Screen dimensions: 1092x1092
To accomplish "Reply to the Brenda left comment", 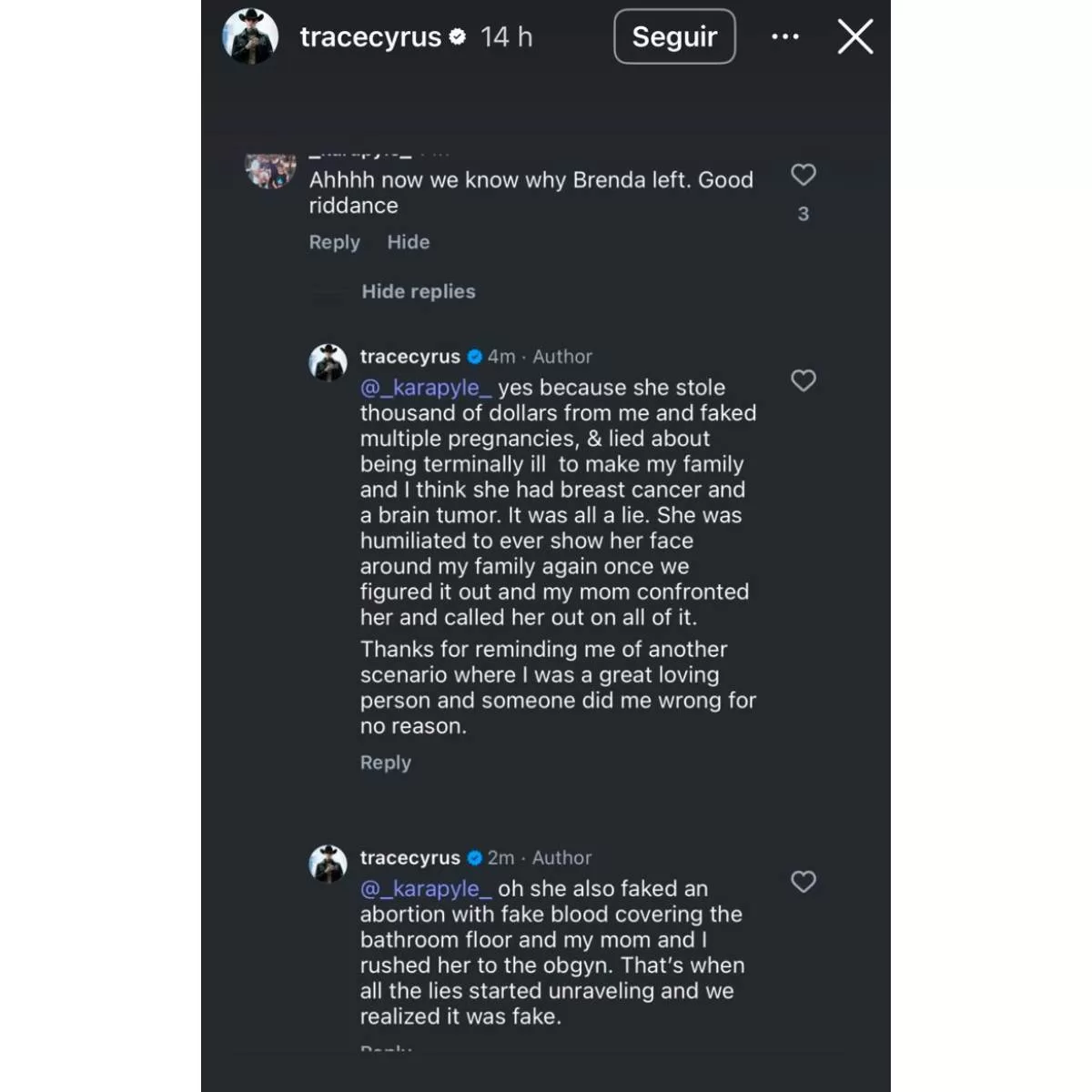I will pos(334,242).
